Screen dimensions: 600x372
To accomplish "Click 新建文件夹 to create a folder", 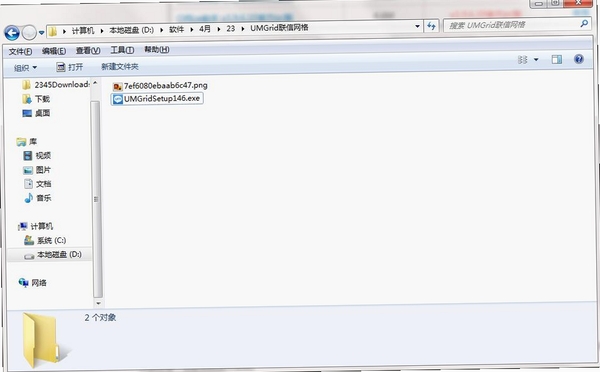I will point(120,67).
